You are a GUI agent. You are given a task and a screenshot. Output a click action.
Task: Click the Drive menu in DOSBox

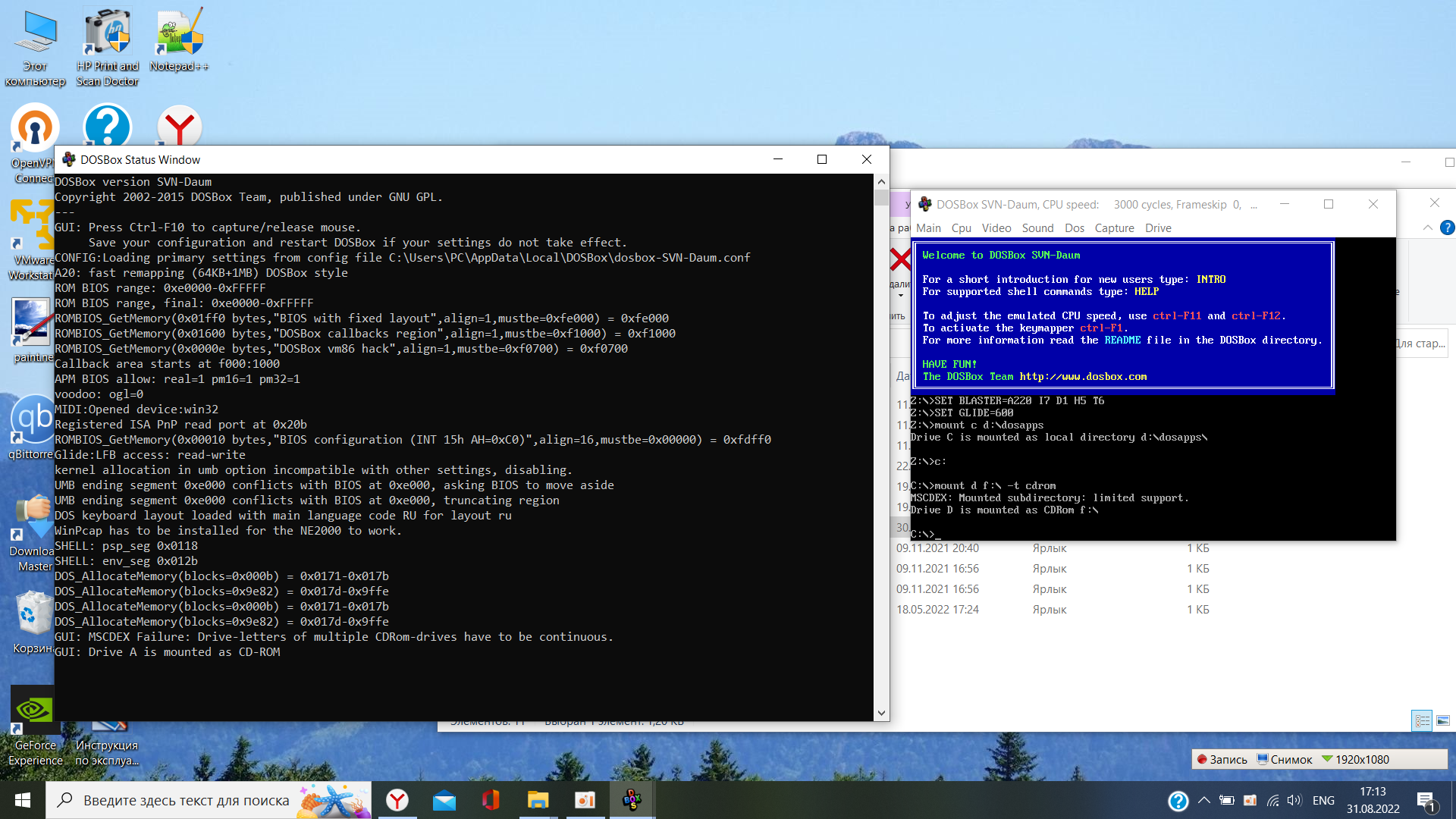click(1158, 227)
